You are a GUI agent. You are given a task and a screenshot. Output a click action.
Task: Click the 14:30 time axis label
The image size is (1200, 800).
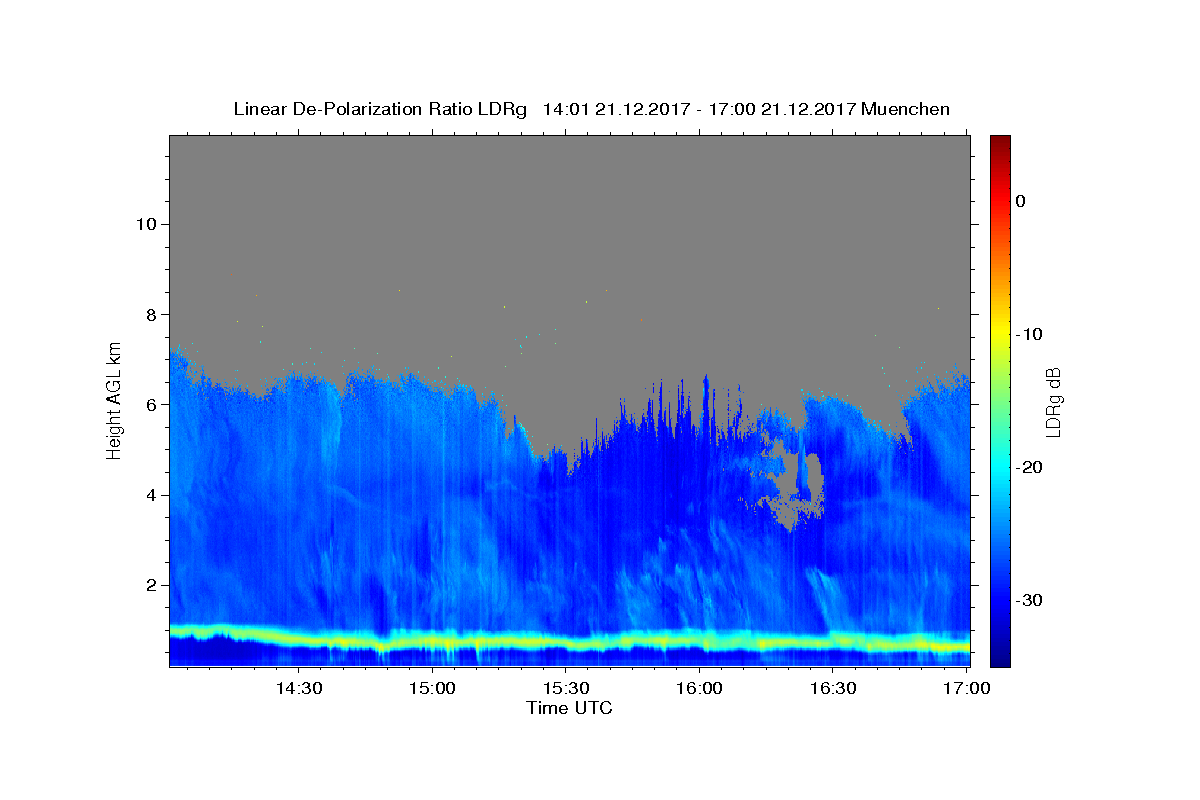point(298,688)
